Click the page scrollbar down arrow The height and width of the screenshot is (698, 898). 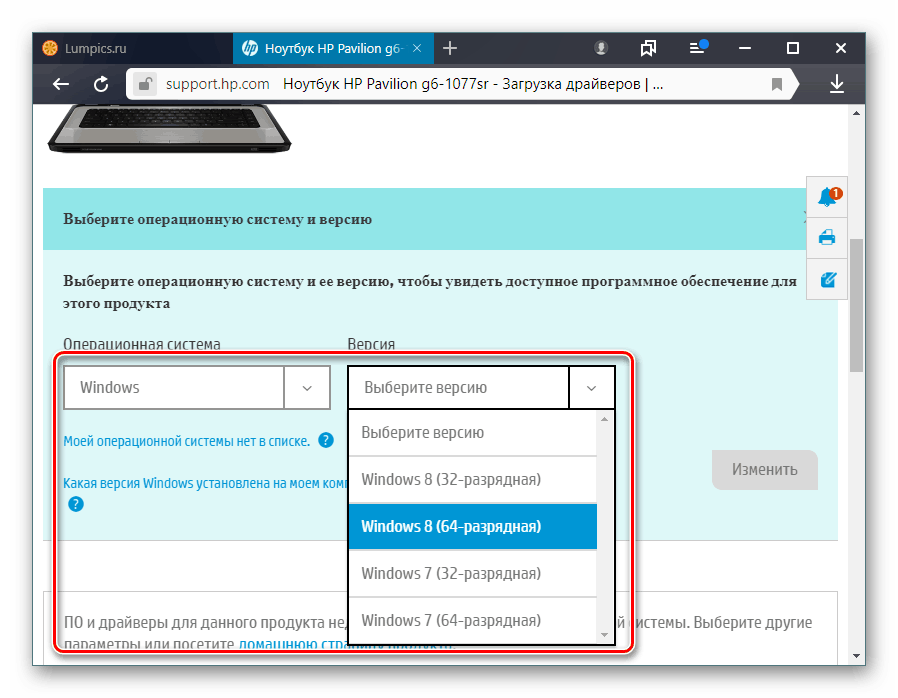tap(856, 656)
